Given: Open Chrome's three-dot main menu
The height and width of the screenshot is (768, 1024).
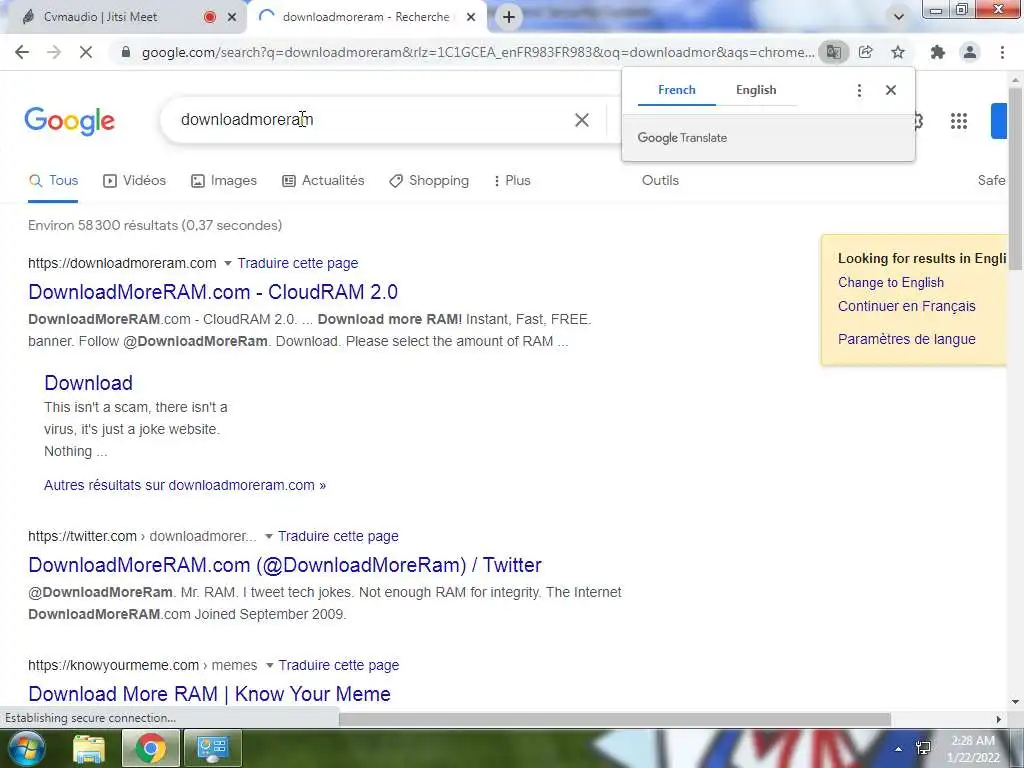Looking at the screenshot, I should pos(1002,52).
